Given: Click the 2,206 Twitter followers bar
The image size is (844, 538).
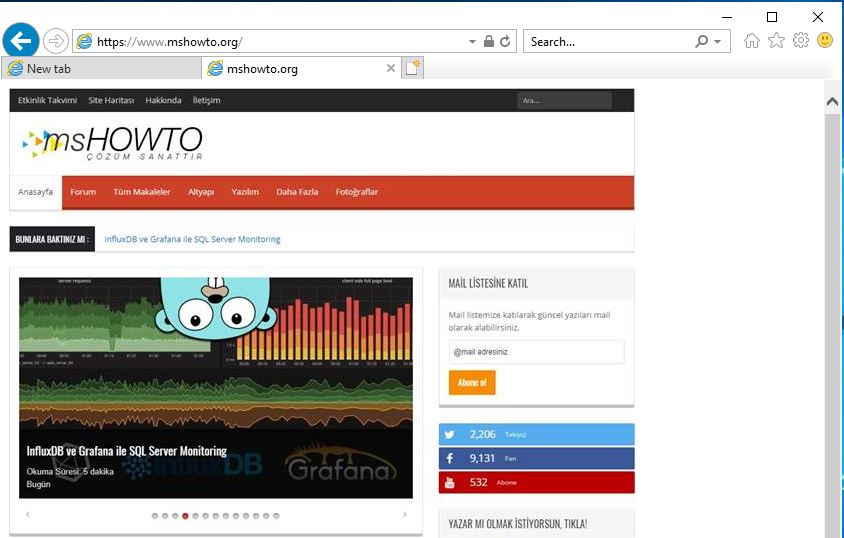Looking at the screenshot, I should click(x=536, y=434).
